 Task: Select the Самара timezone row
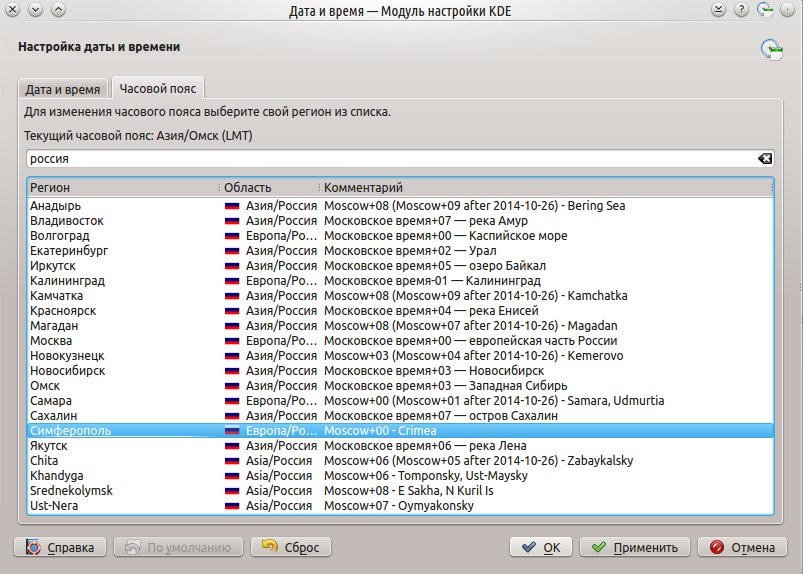pyautogui.click(x=400, y=401)
